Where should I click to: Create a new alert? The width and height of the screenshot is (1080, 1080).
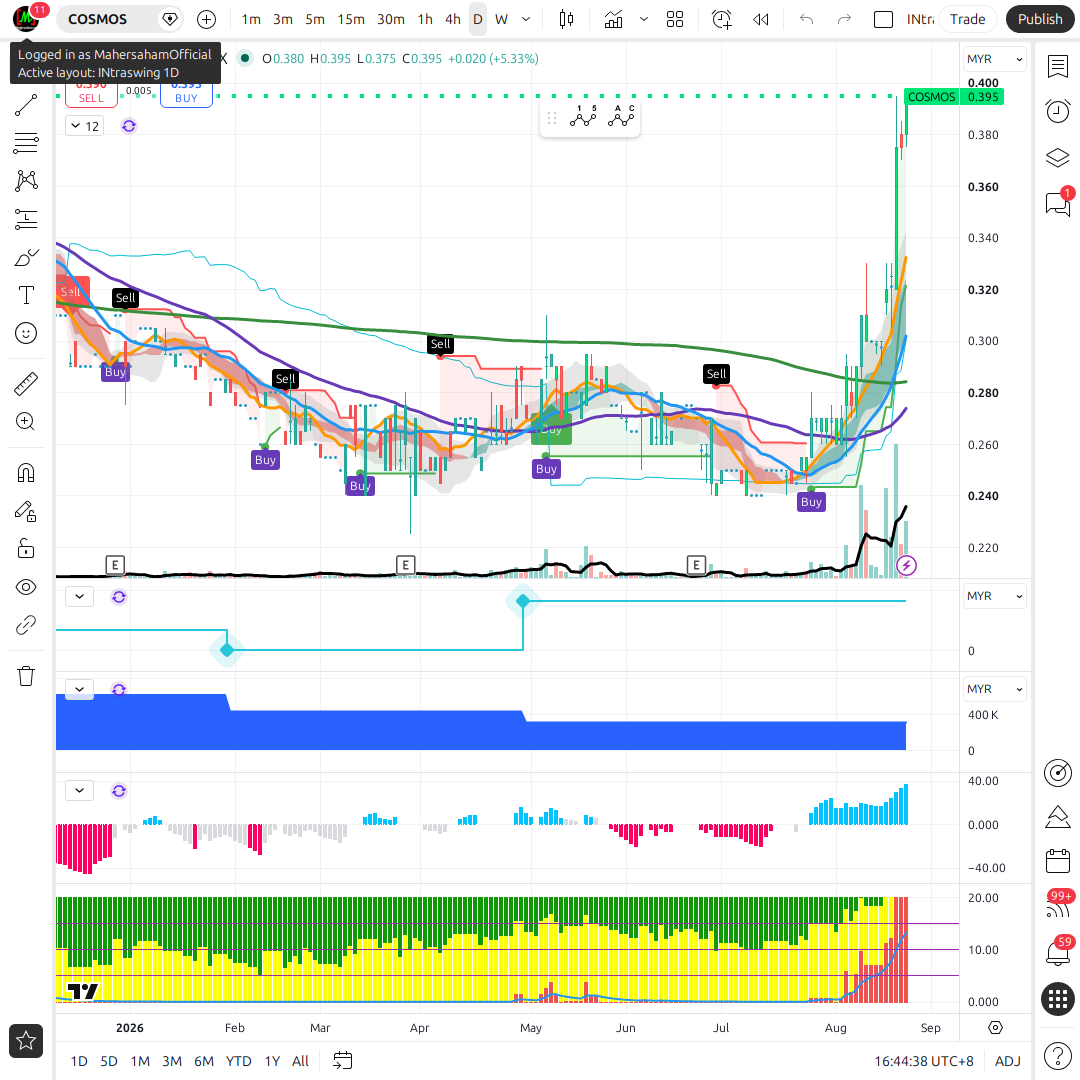point(721,19)
